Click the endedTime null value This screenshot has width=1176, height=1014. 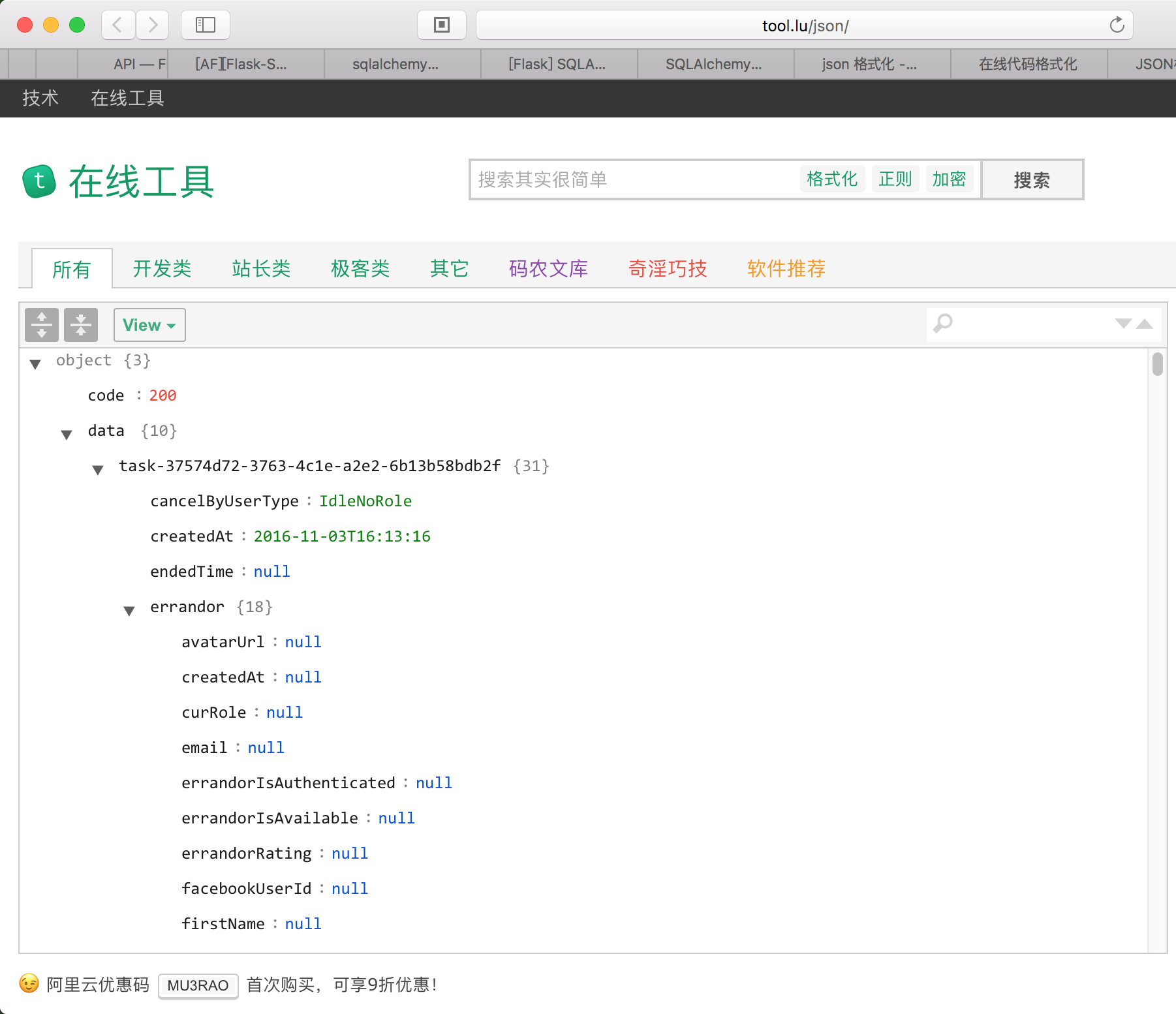click(x=271, y=572)
